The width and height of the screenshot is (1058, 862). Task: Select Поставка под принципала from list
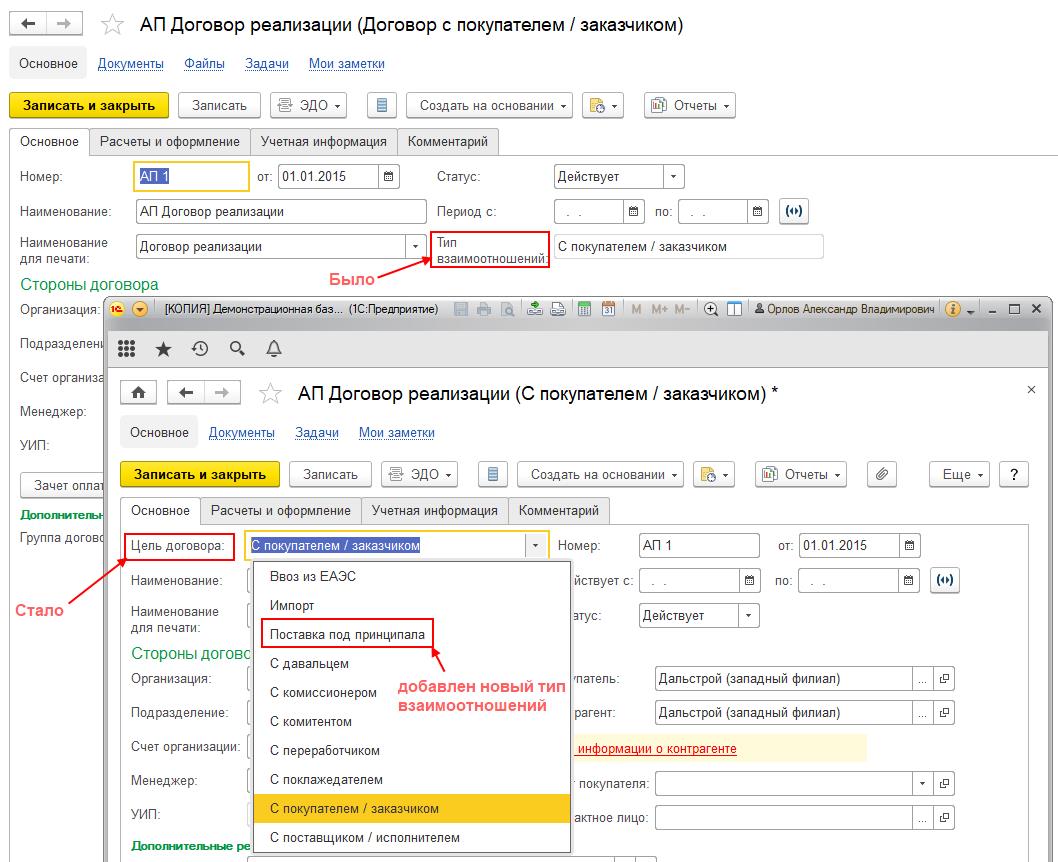(x=347, y=634)
